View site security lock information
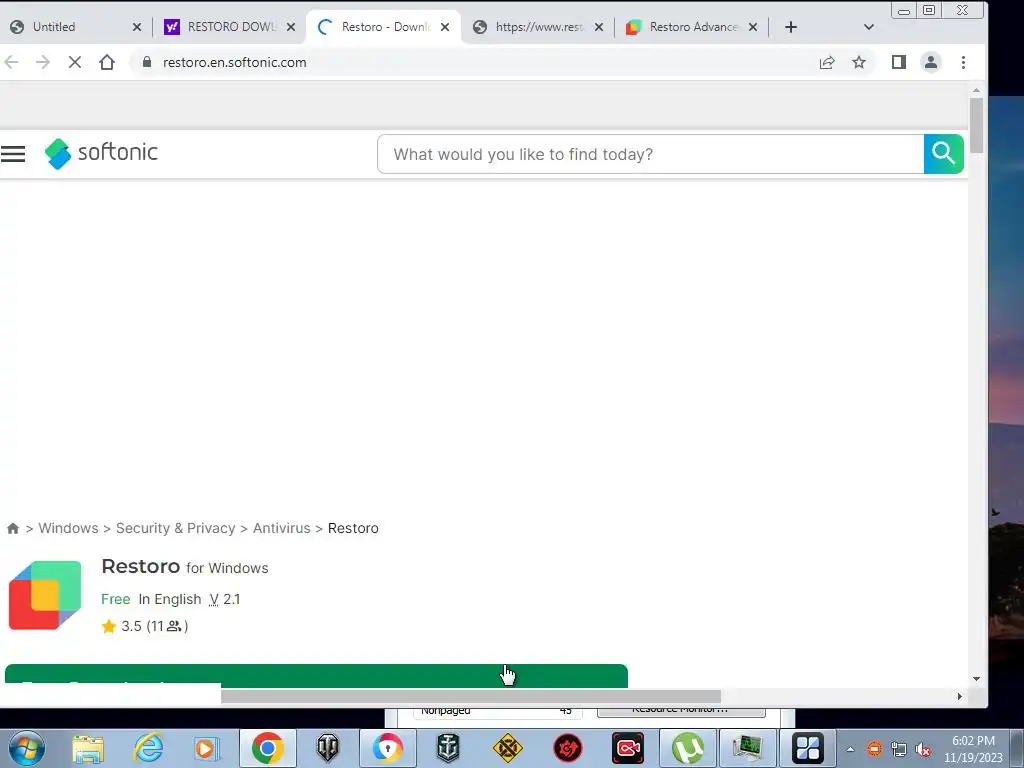 [147, 62]
